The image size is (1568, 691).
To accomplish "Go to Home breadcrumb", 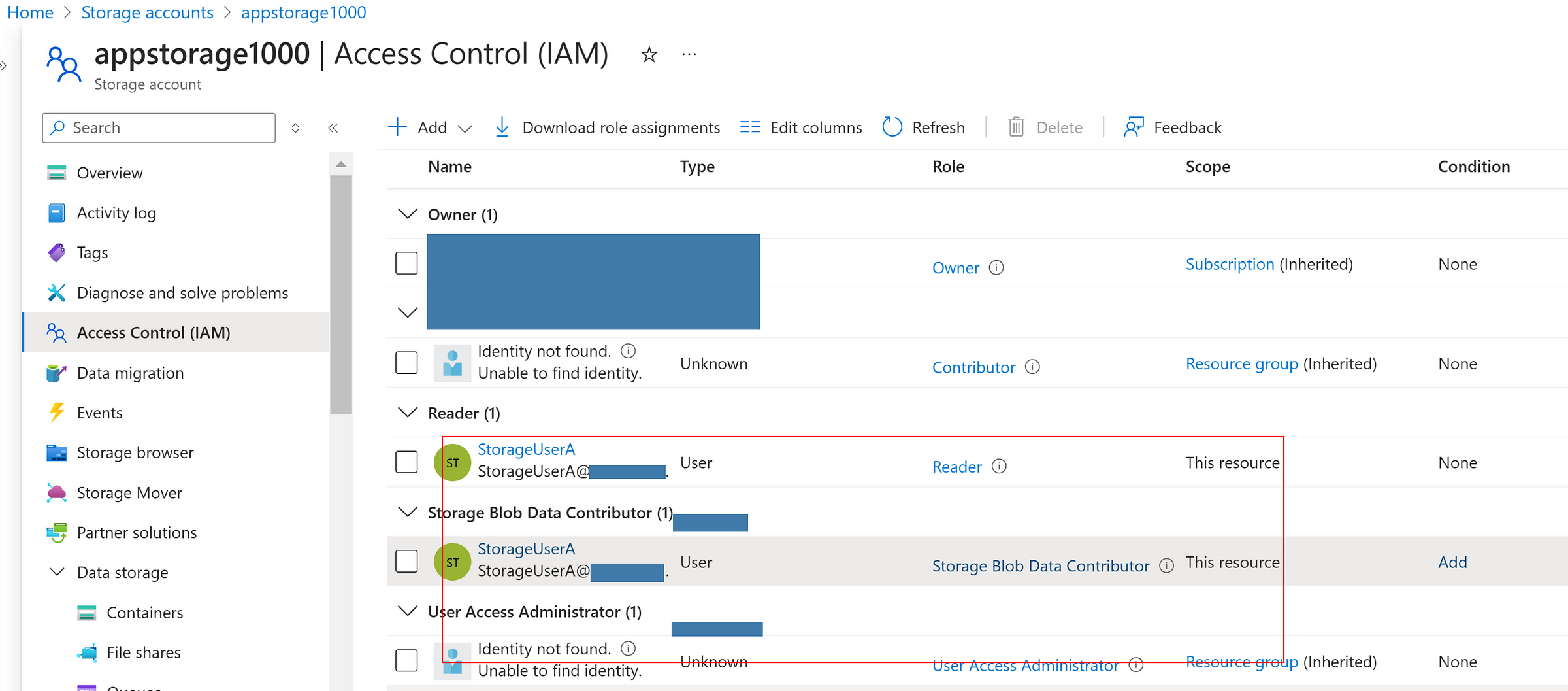I will click(30, 12).
